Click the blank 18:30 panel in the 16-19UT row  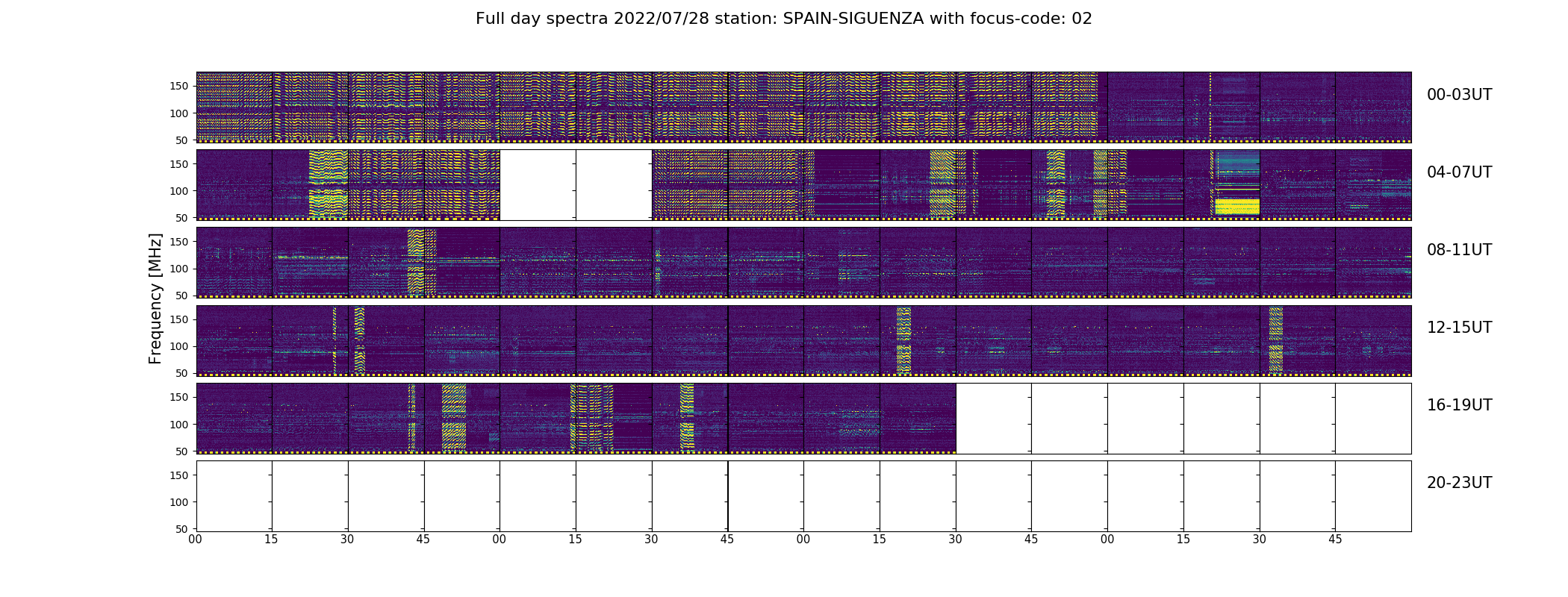[994, 418]
